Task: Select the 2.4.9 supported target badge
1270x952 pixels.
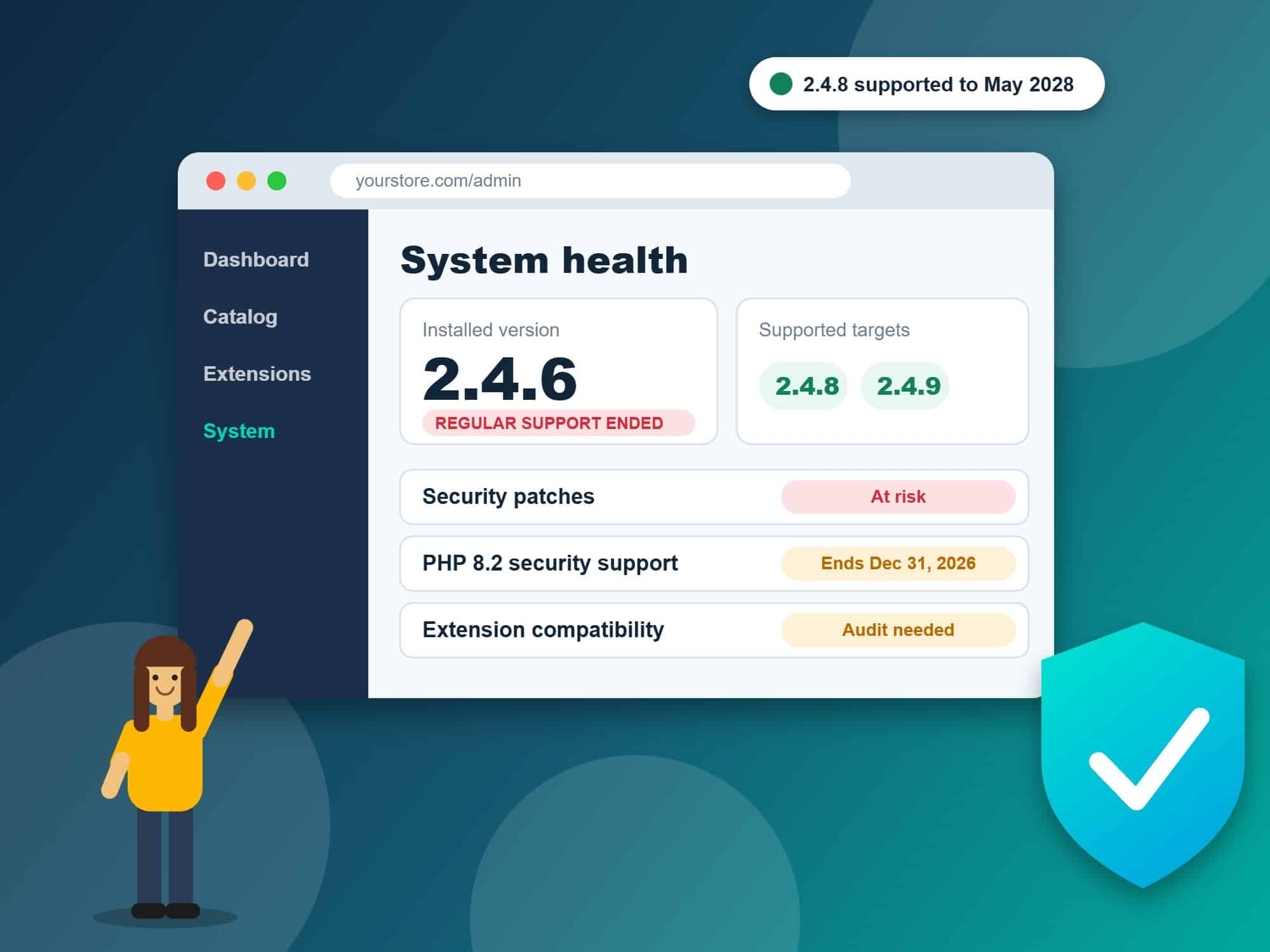Action: click(x=905, y=386)
